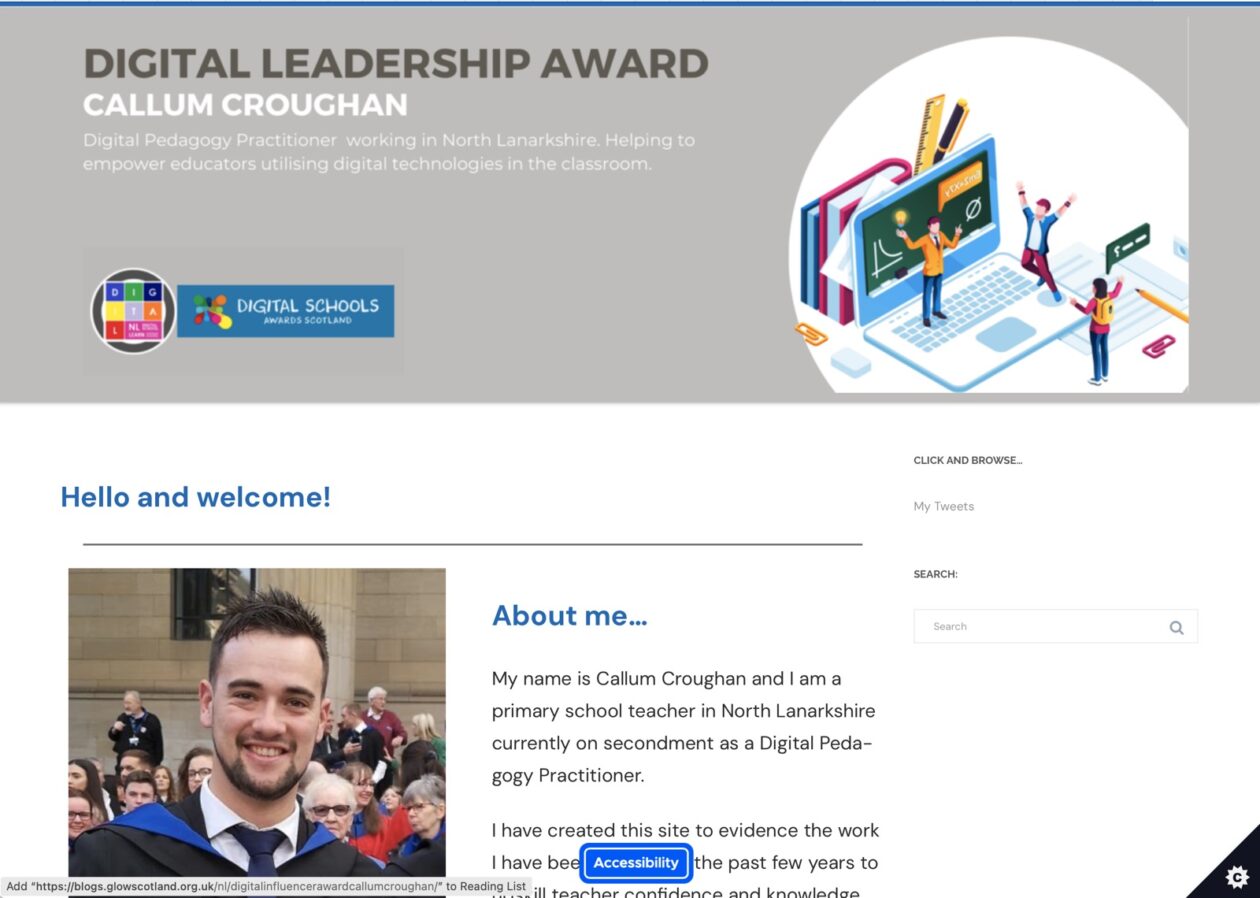Click the CALLUM CROUGHAN name in the header
Image resolution: width=1260 pixels, height=898 pixels.
(245, 104)
